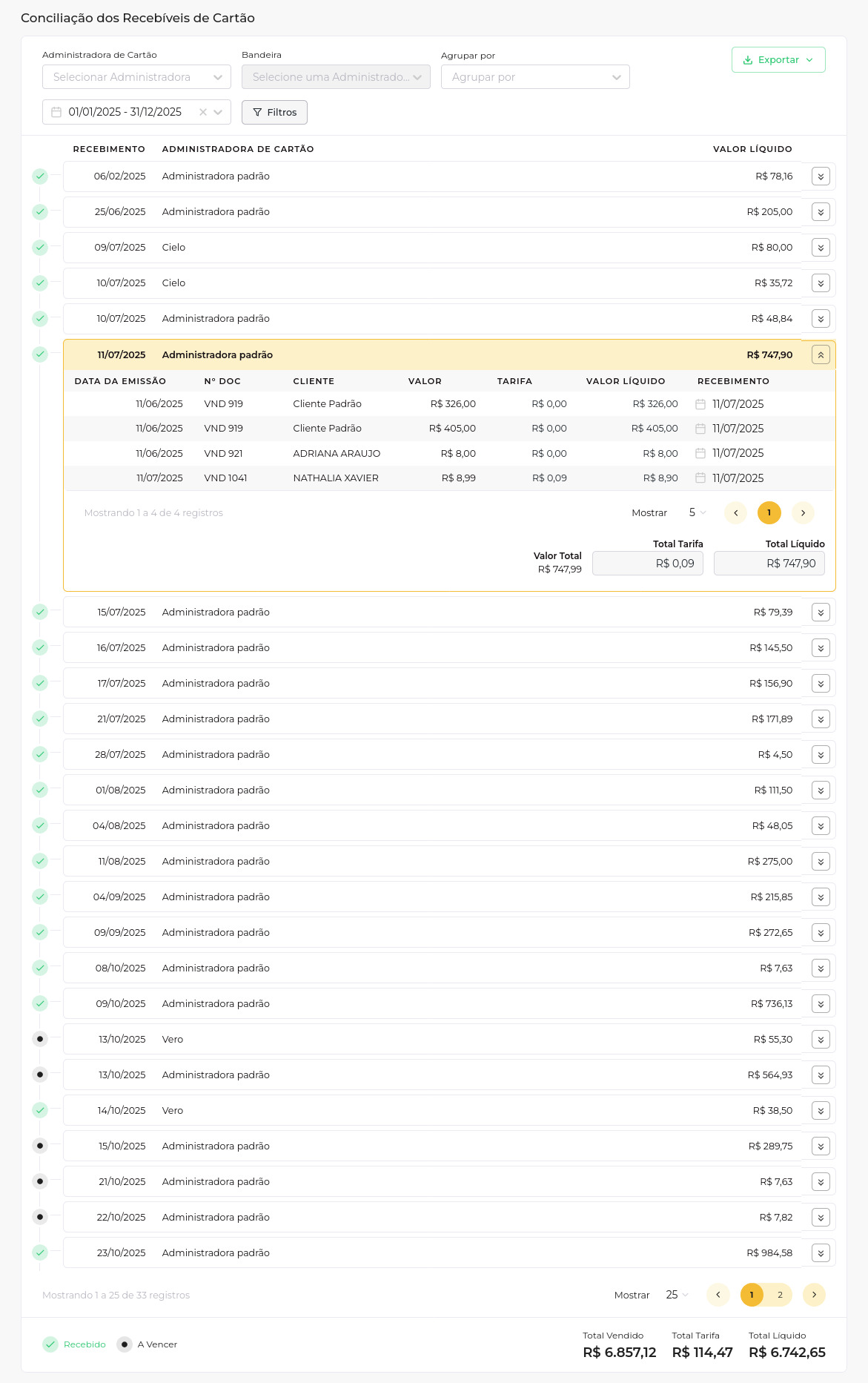Expand the 09/07/2025 Cielo row

click(x=821, y=248)
